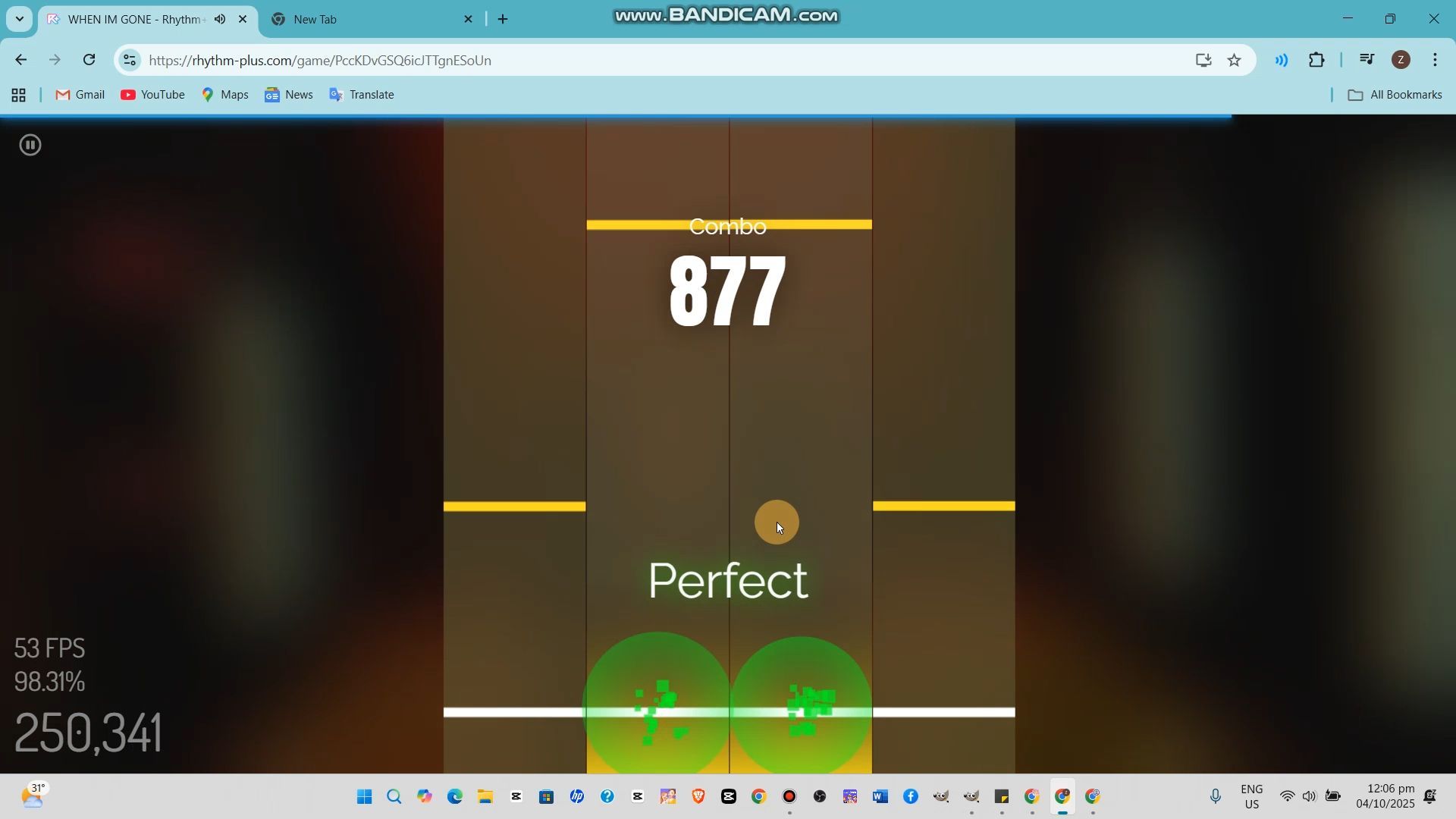Open the tab search dropdown arrow
Image resolution: width=1456 pixels, height=819 pixels.
tap(20, 20)
